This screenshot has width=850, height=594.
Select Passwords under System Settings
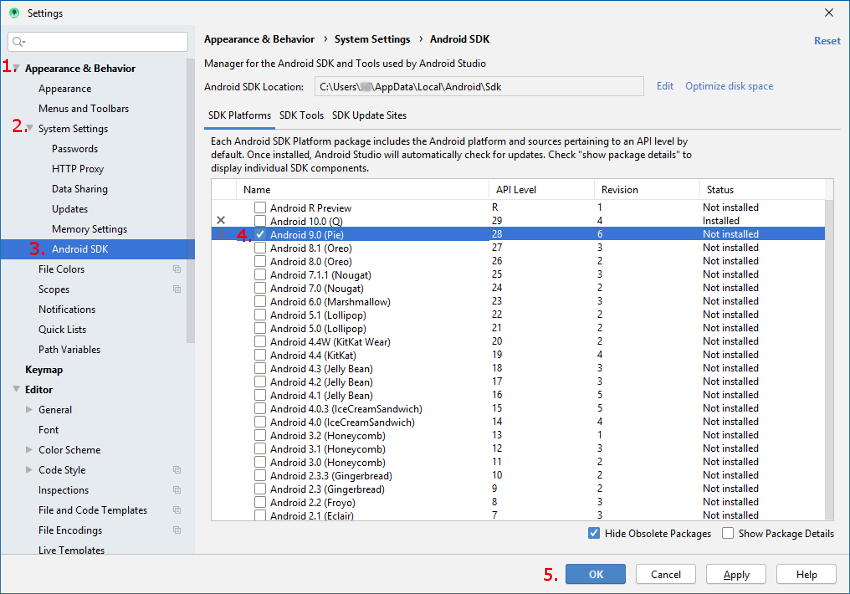tap(75, 148)
